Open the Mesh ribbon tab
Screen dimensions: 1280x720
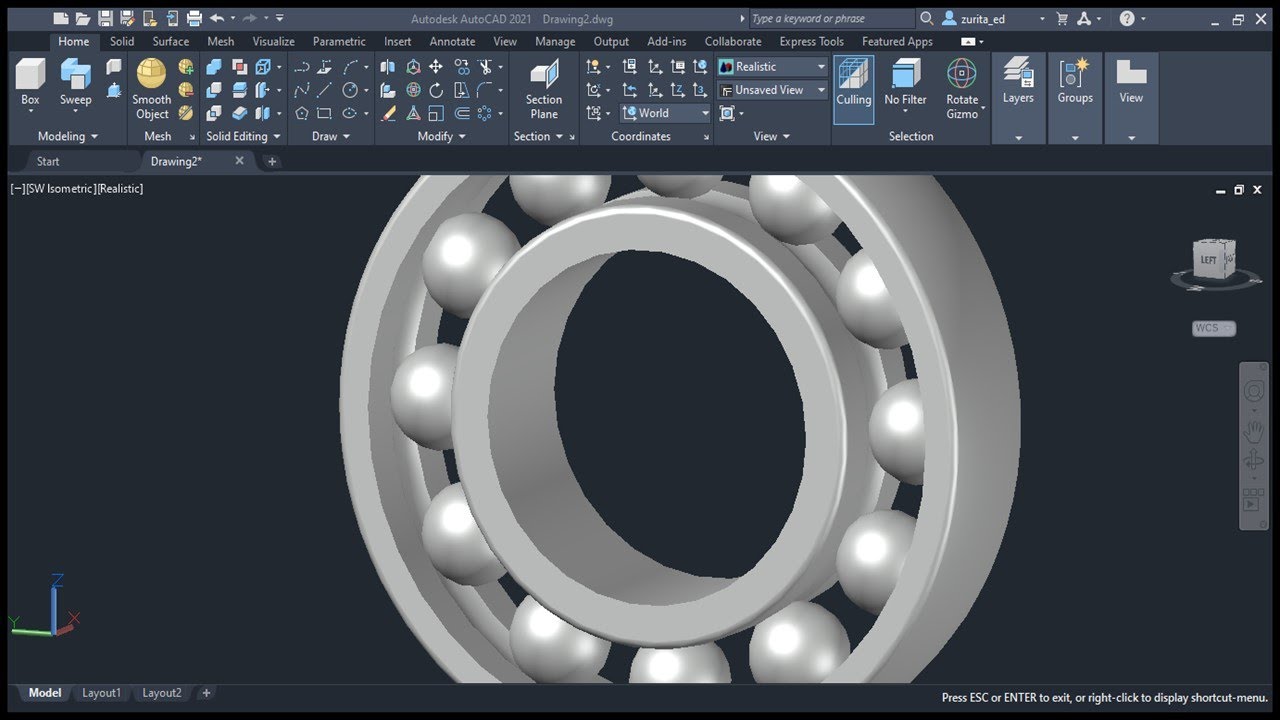point(221,41)
